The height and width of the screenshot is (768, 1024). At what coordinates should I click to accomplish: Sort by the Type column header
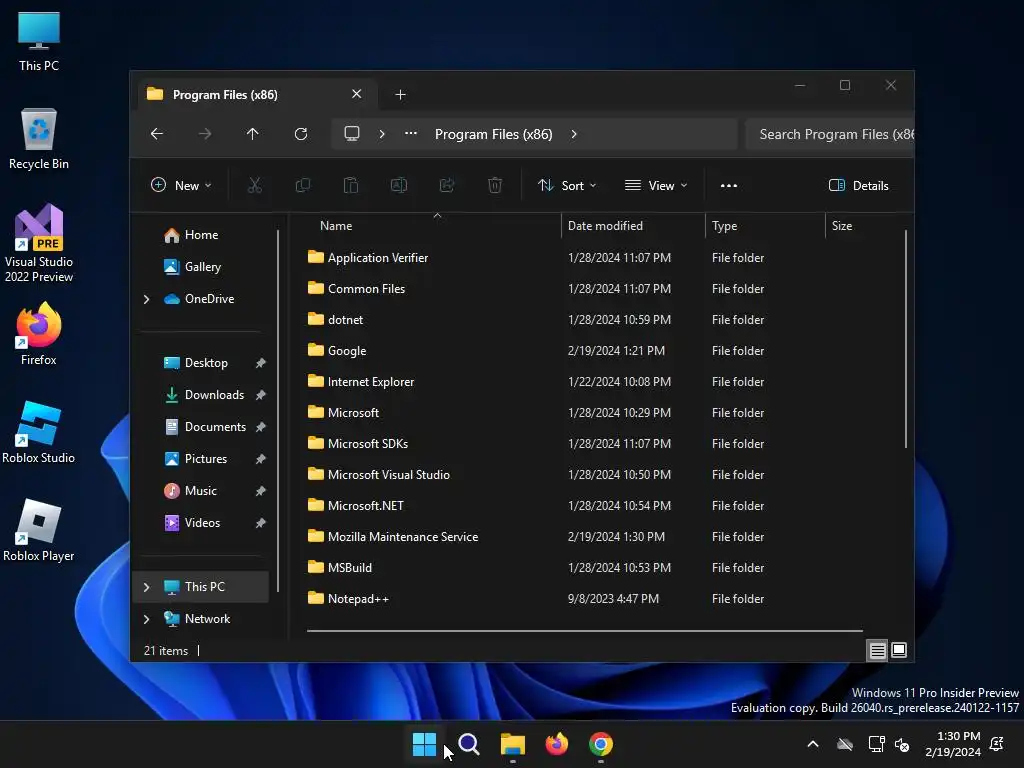tap(765, 226)
